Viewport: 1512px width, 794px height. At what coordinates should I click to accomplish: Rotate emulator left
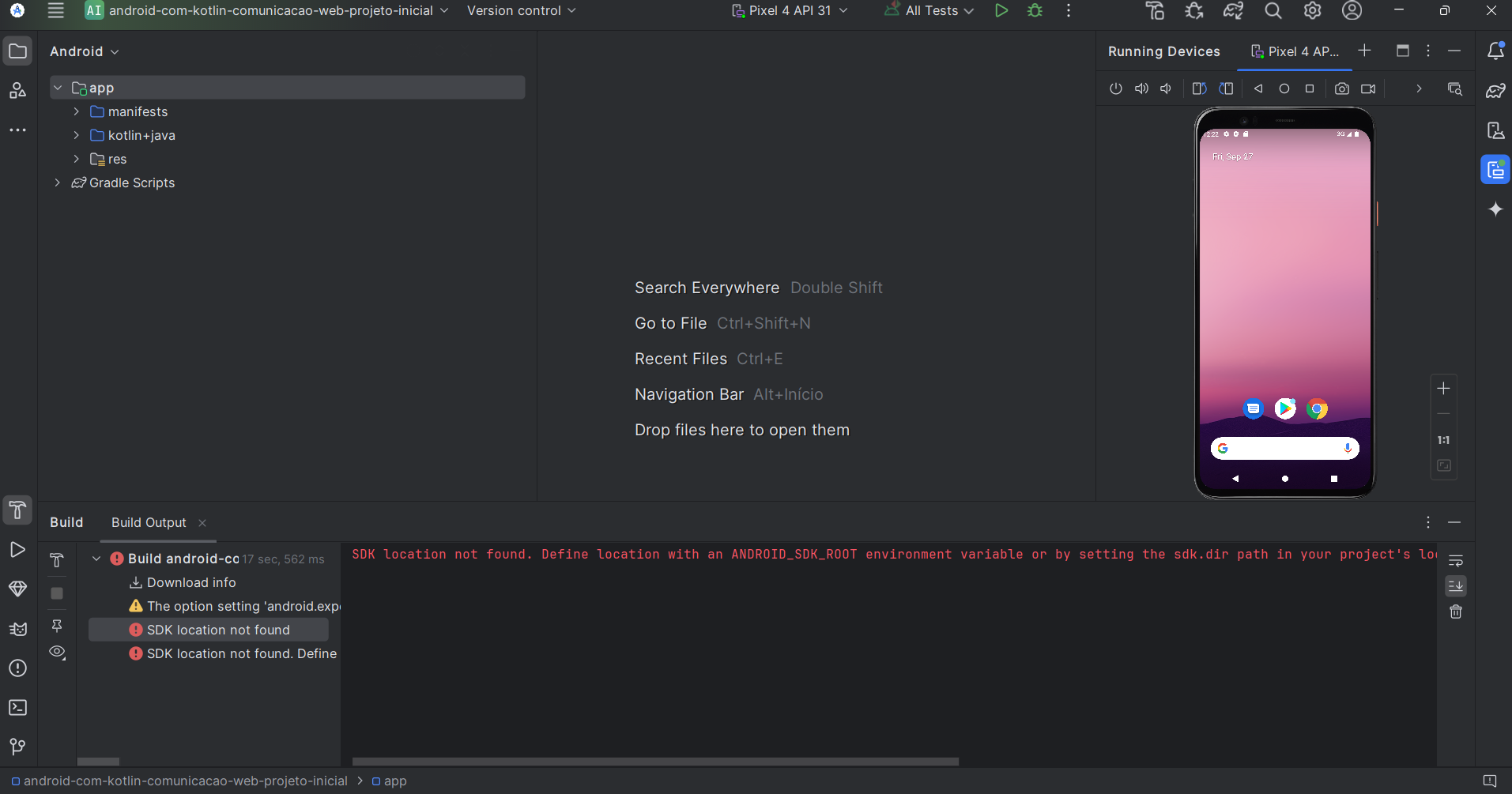click(x=1199, y=88)
